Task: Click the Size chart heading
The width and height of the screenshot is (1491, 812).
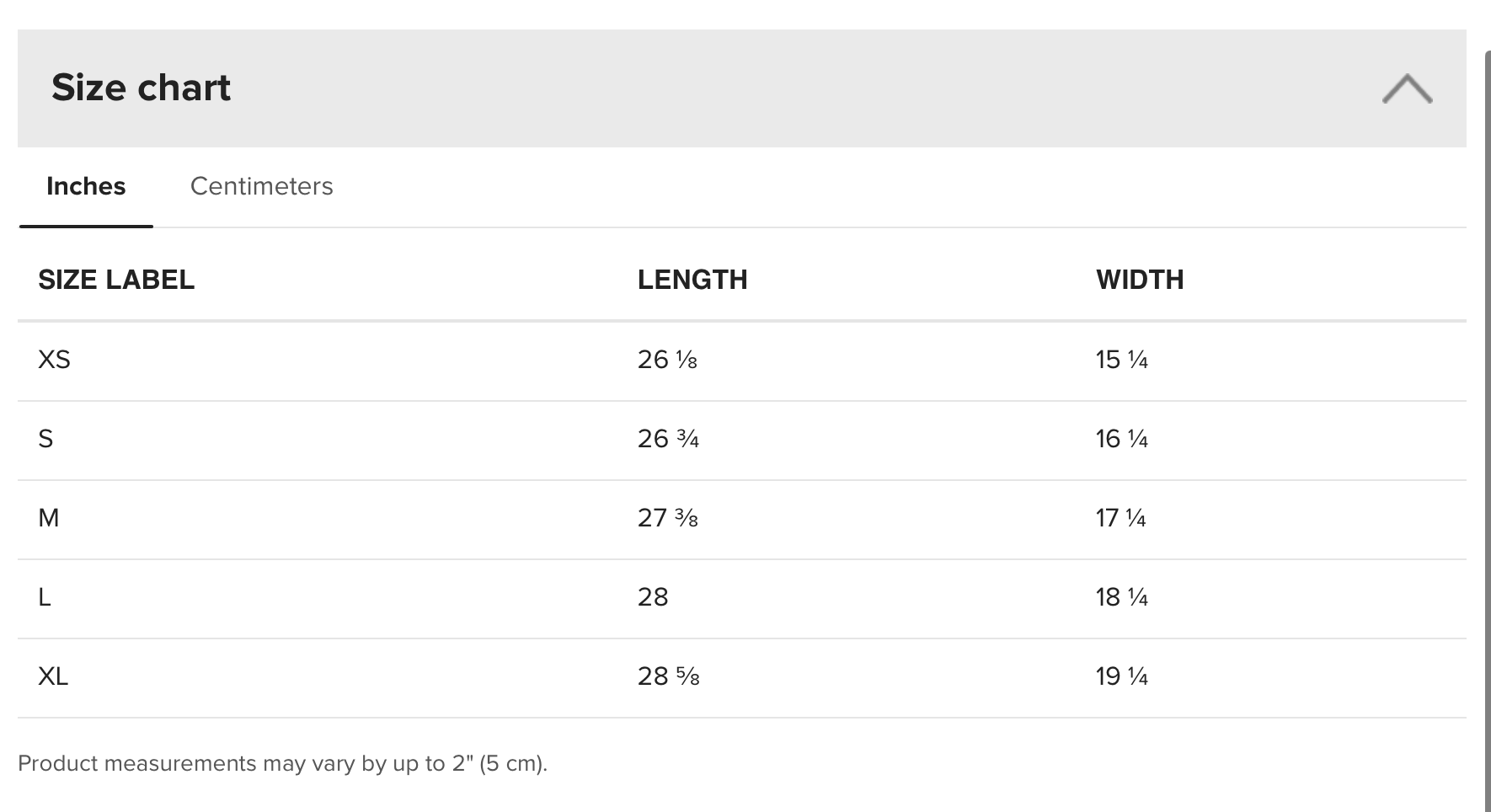Action: 141,88
